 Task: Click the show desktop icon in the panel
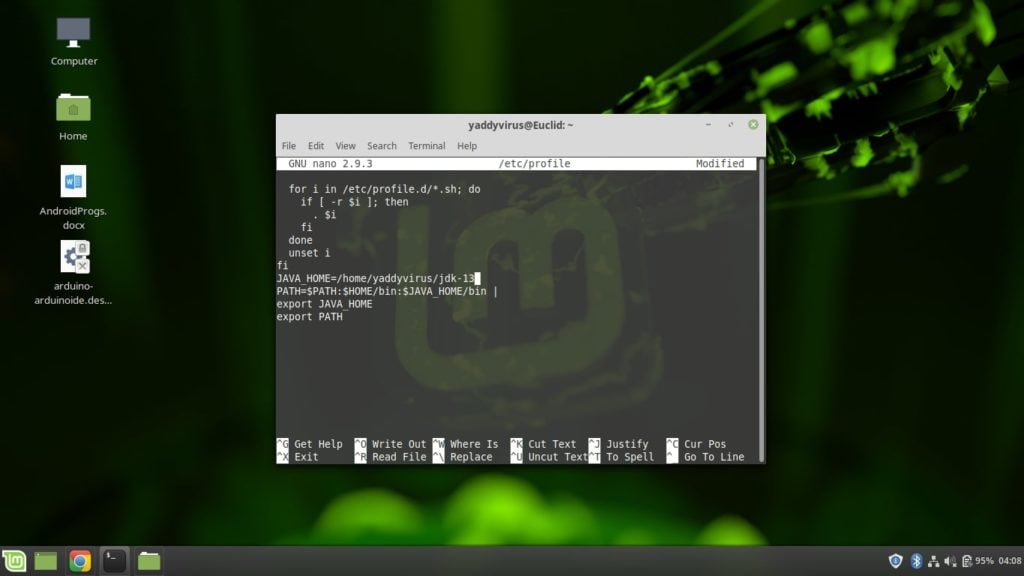click(x=46, y=560)
